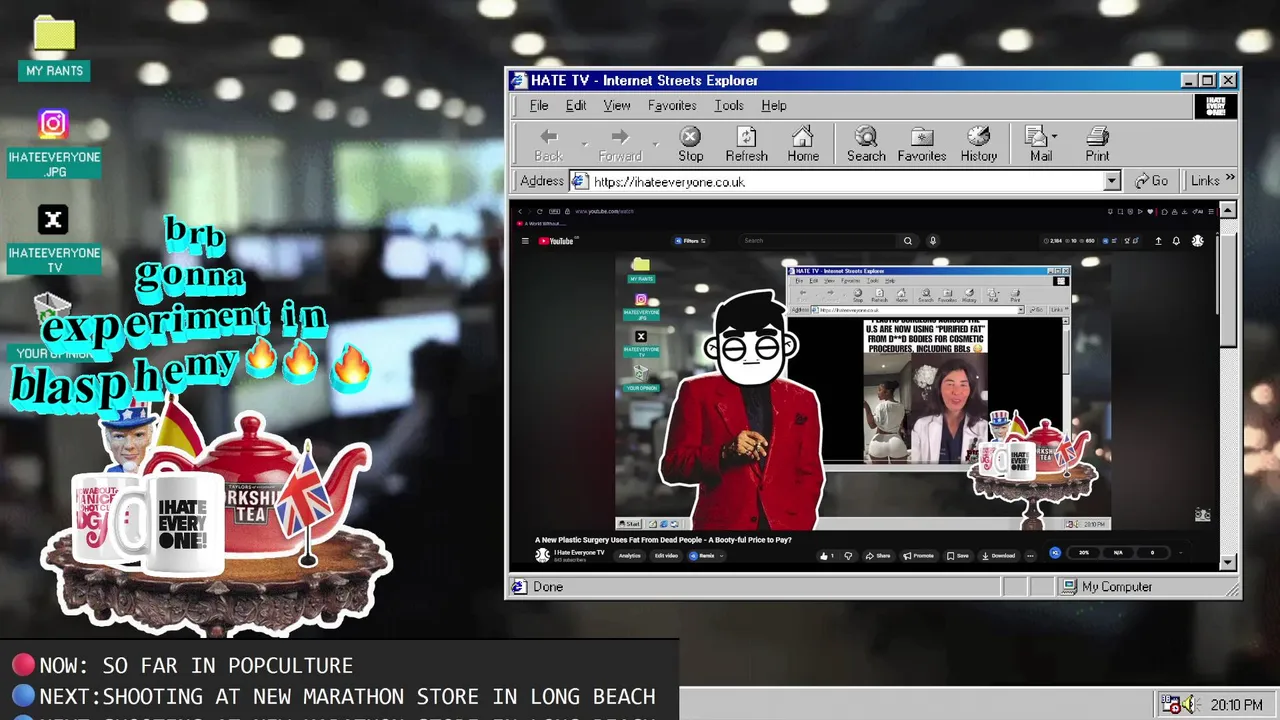
Task: Click the I Hate Everyone TV channel name
Action: tap(579, 552)
